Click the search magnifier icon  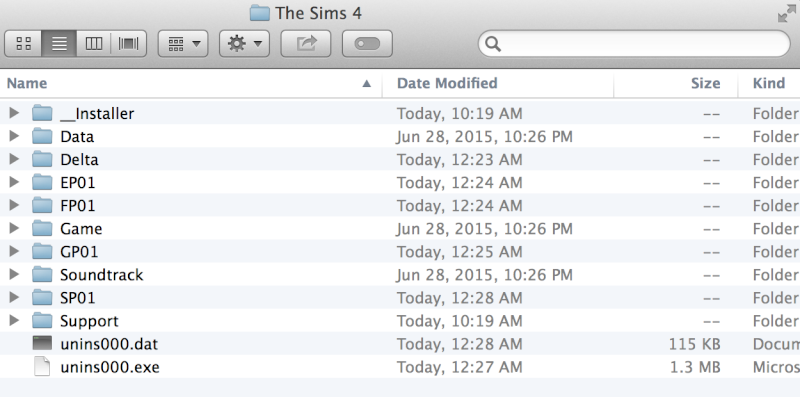click(493, 44)
